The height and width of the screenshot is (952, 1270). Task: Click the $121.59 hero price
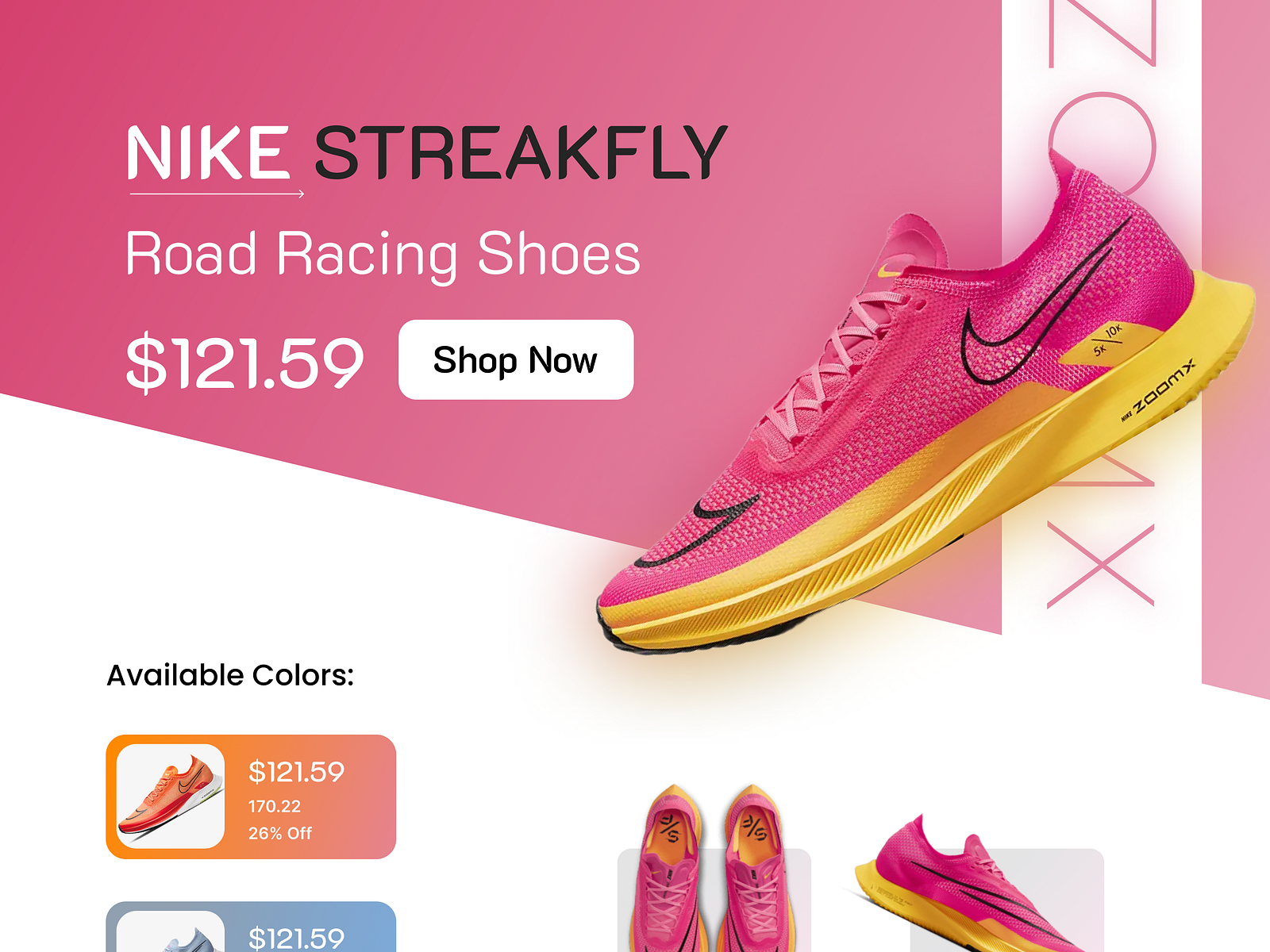(244, 363)
